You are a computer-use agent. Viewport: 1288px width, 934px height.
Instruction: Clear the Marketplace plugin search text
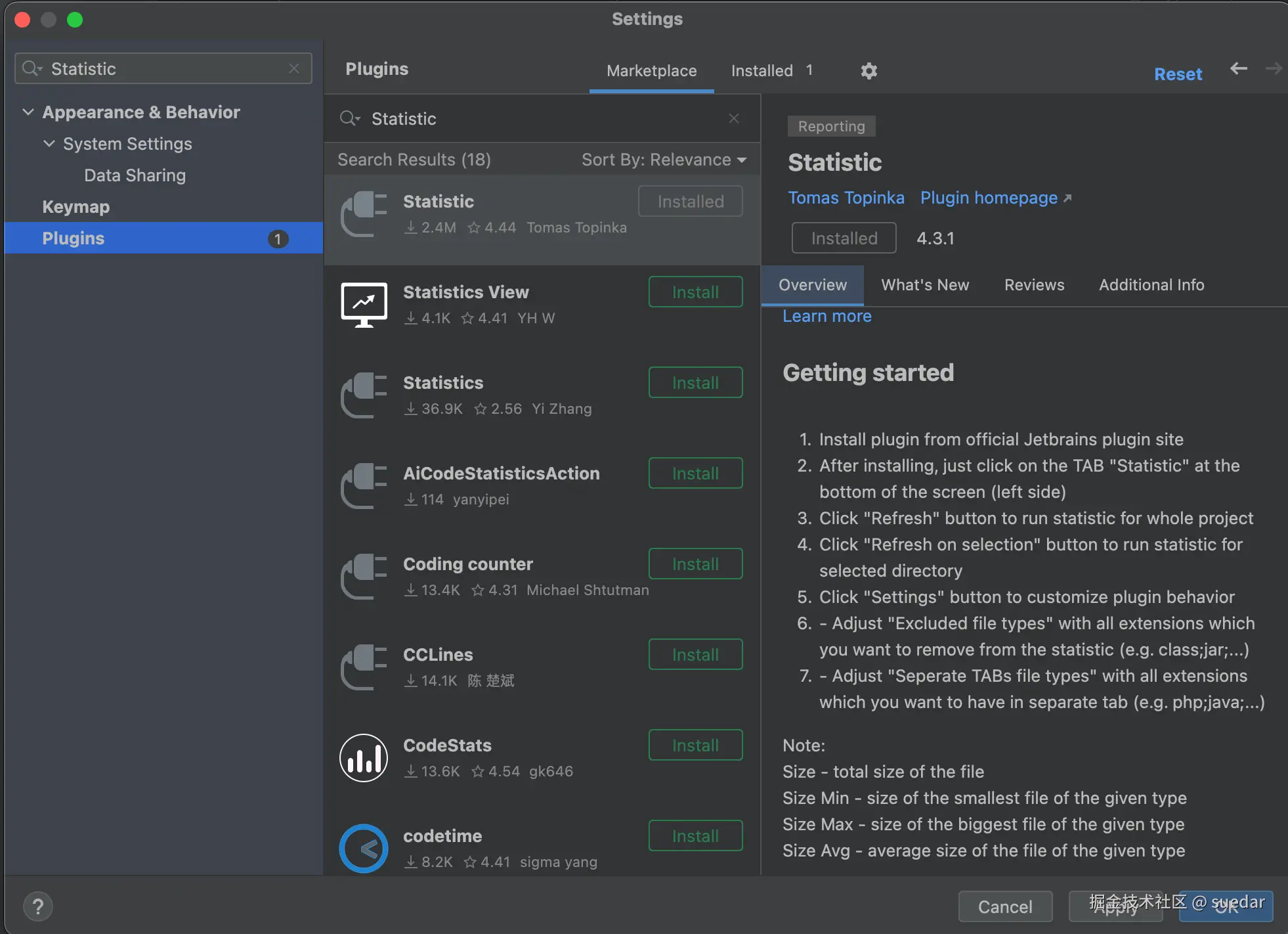[734, 118]
